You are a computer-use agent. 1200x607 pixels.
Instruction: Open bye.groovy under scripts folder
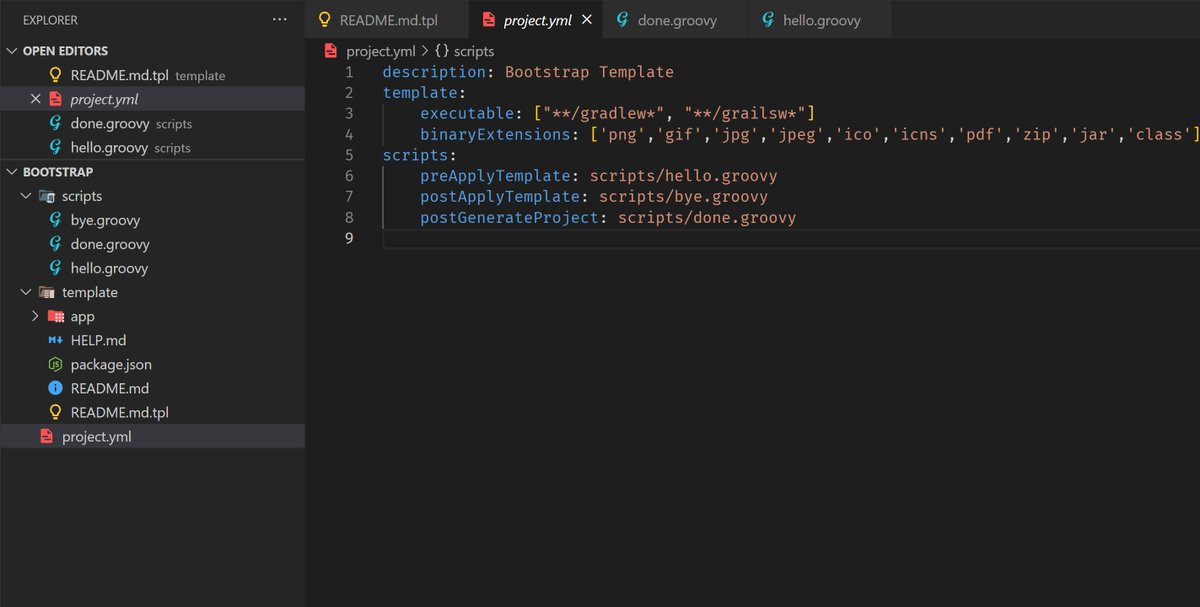(x=152, y=220)
